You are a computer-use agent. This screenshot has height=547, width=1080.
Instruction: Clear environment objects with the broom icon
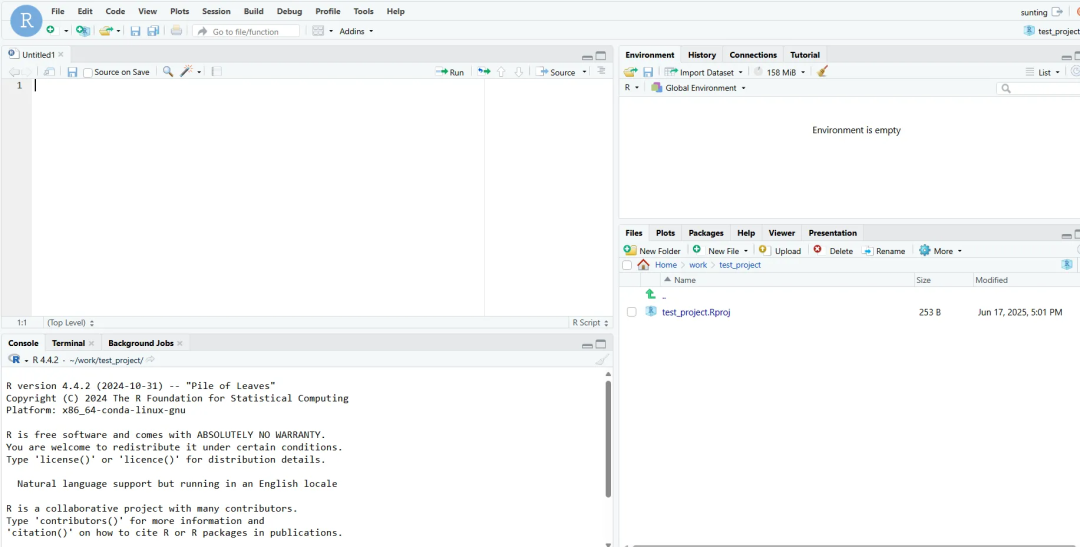point(822,72)
